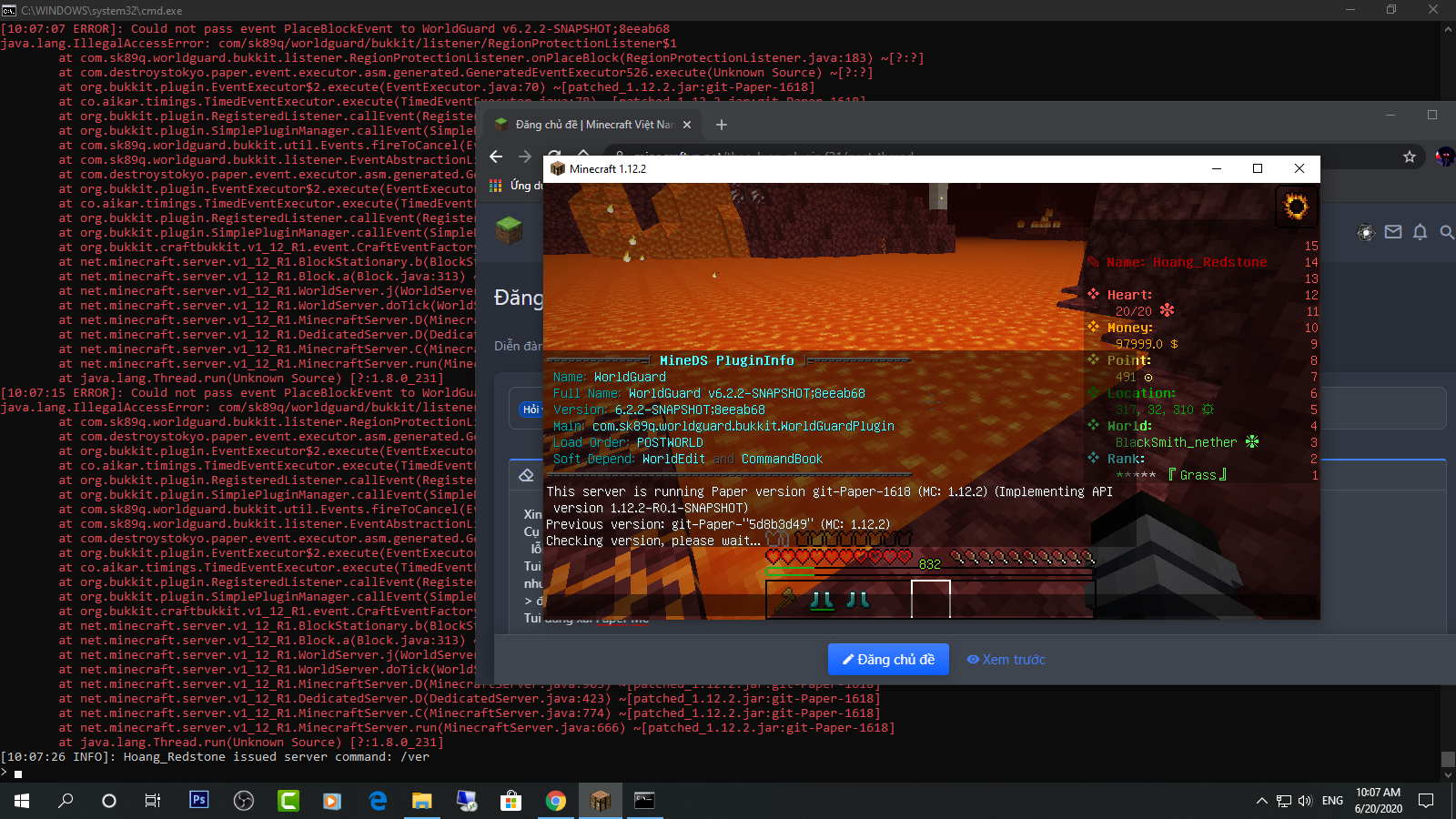Screen dimensions: 1456x819
Task: Close the 'Đăng chủ đề' Chrome tab
Action: [x=687, y=125]
